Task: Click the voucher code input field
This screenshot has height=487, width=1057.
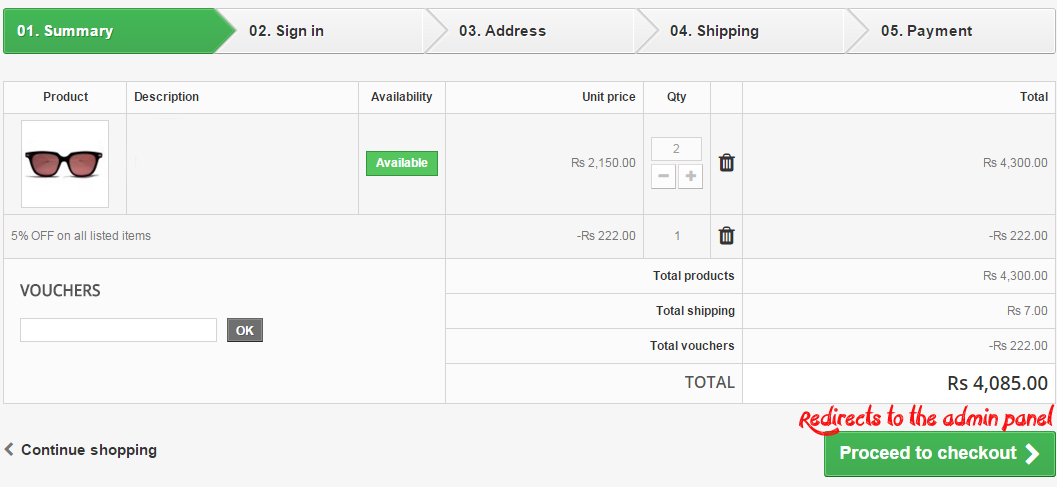Action: tap(118, 330)
